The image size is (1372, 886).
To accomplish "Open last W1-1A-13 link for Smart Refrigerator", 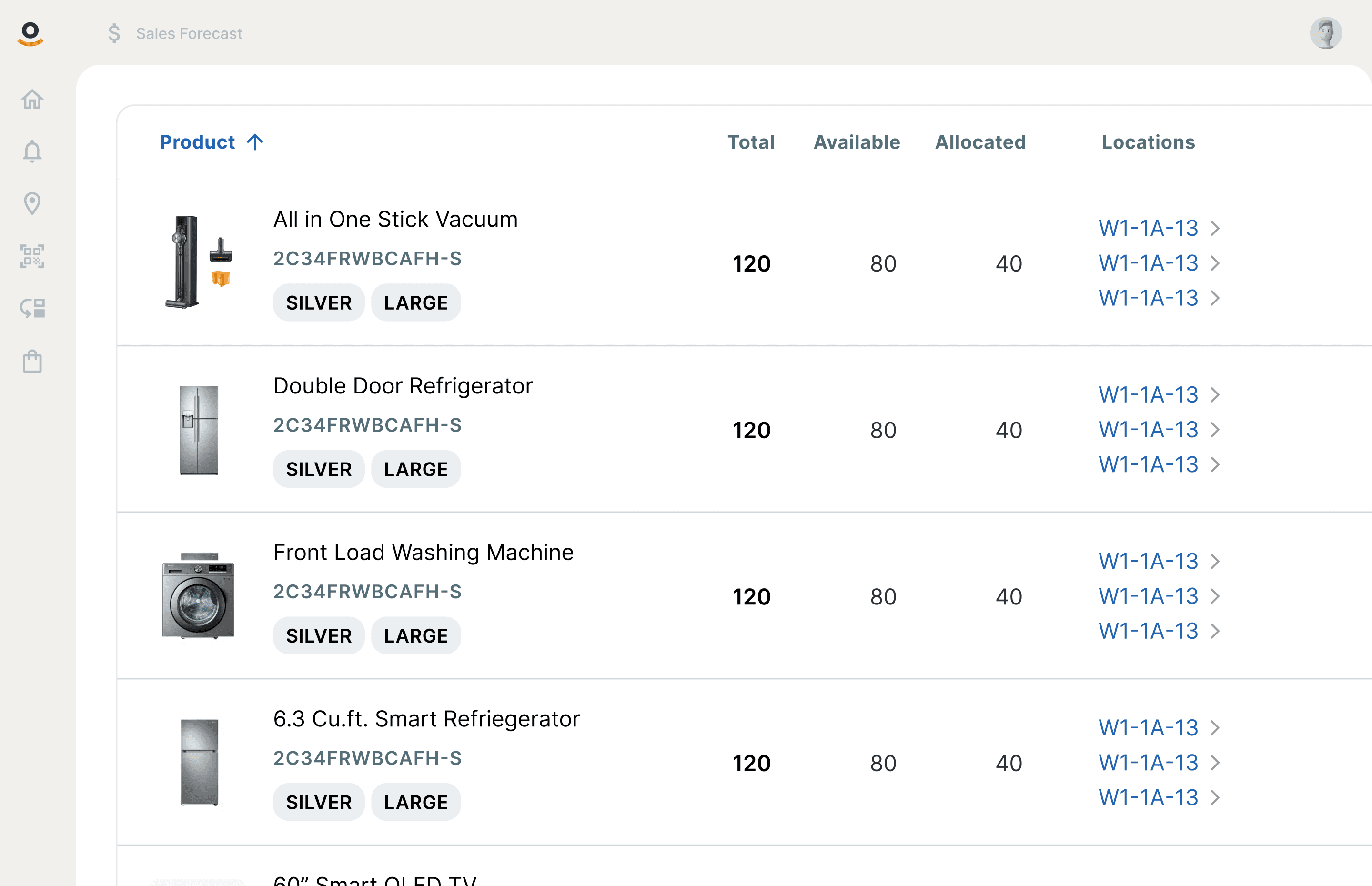I will point(1148,797).
